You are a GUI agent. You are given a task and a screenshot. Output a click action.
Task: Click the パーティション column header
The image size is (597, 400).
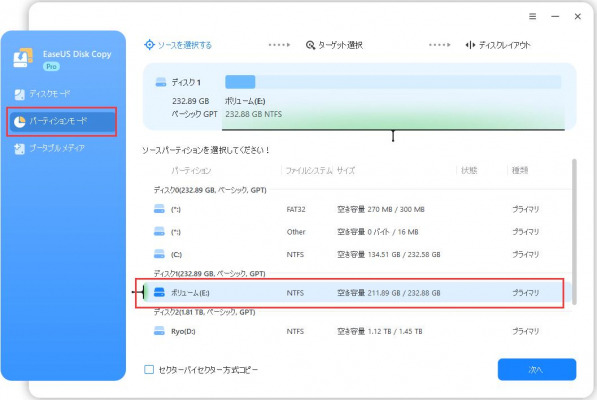pos(191,171)
